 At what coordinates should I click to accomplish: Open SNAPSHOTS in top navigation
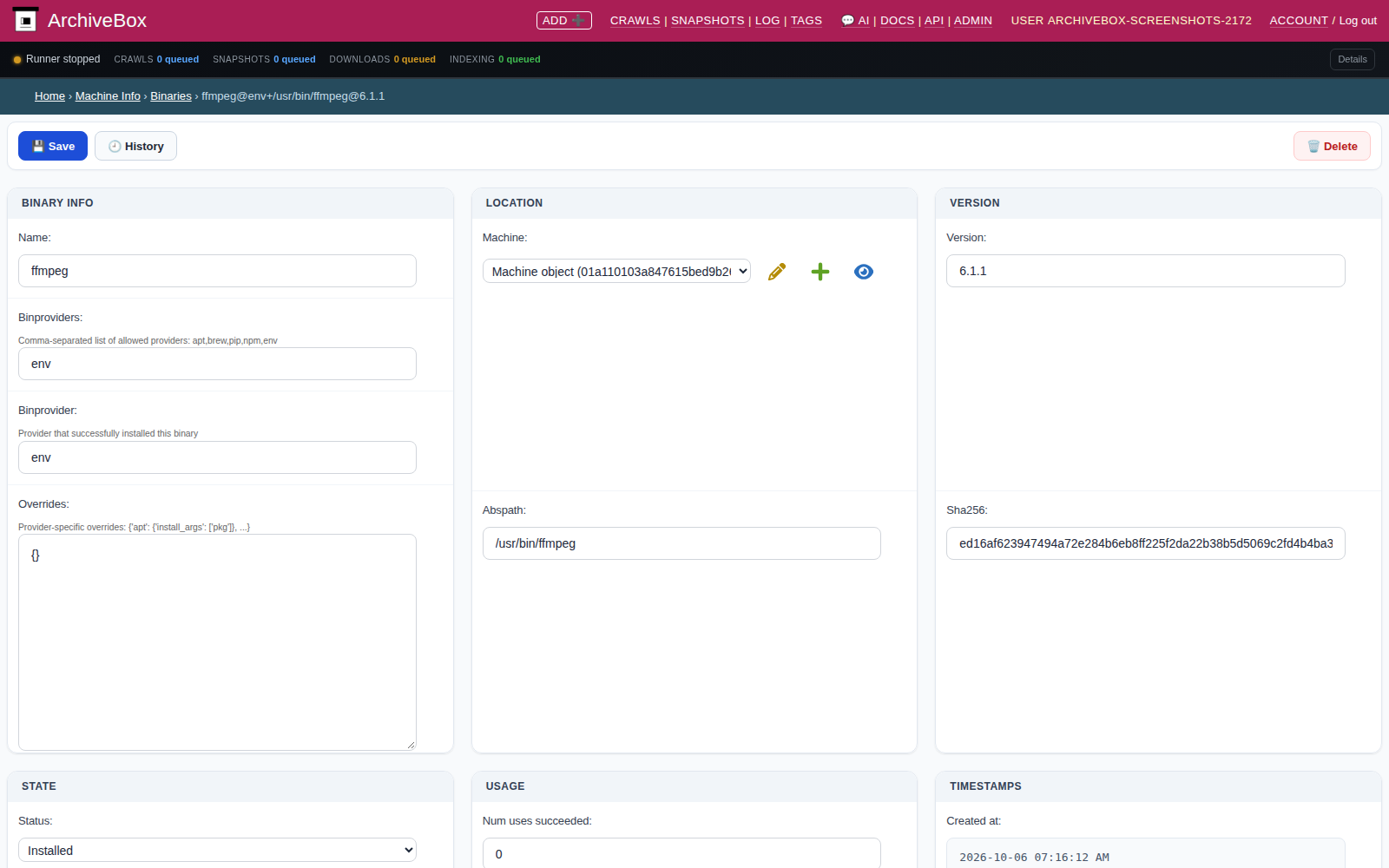[708, 20]
